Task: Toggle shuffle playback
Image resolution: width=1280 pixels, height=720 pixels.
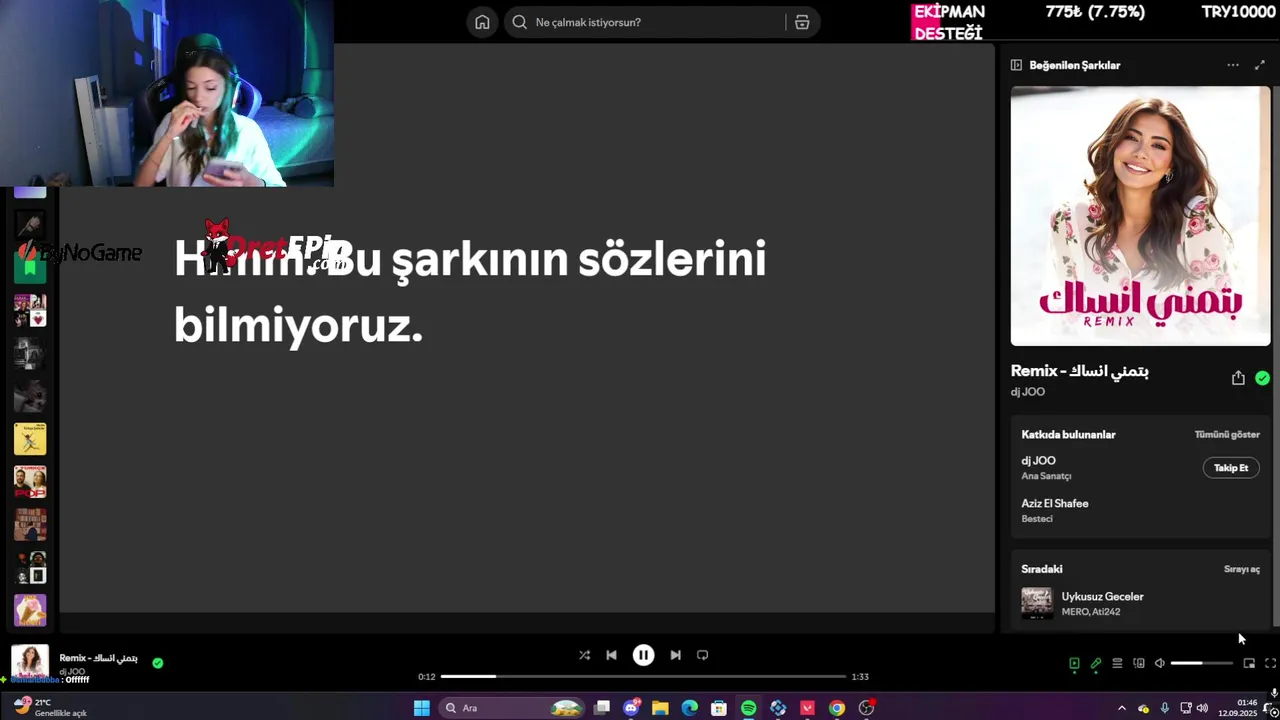Action: click(x=584, y=655)
